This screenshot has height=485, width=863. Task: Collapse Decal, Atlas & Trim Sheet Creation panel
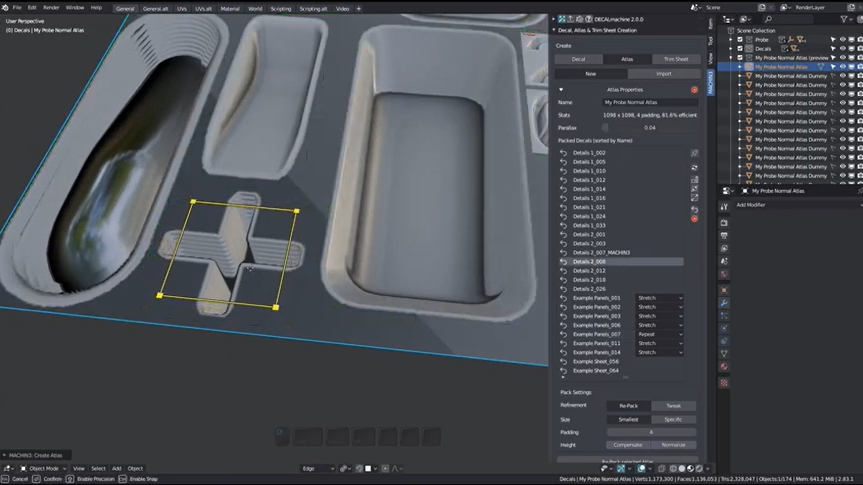point(554,30)
